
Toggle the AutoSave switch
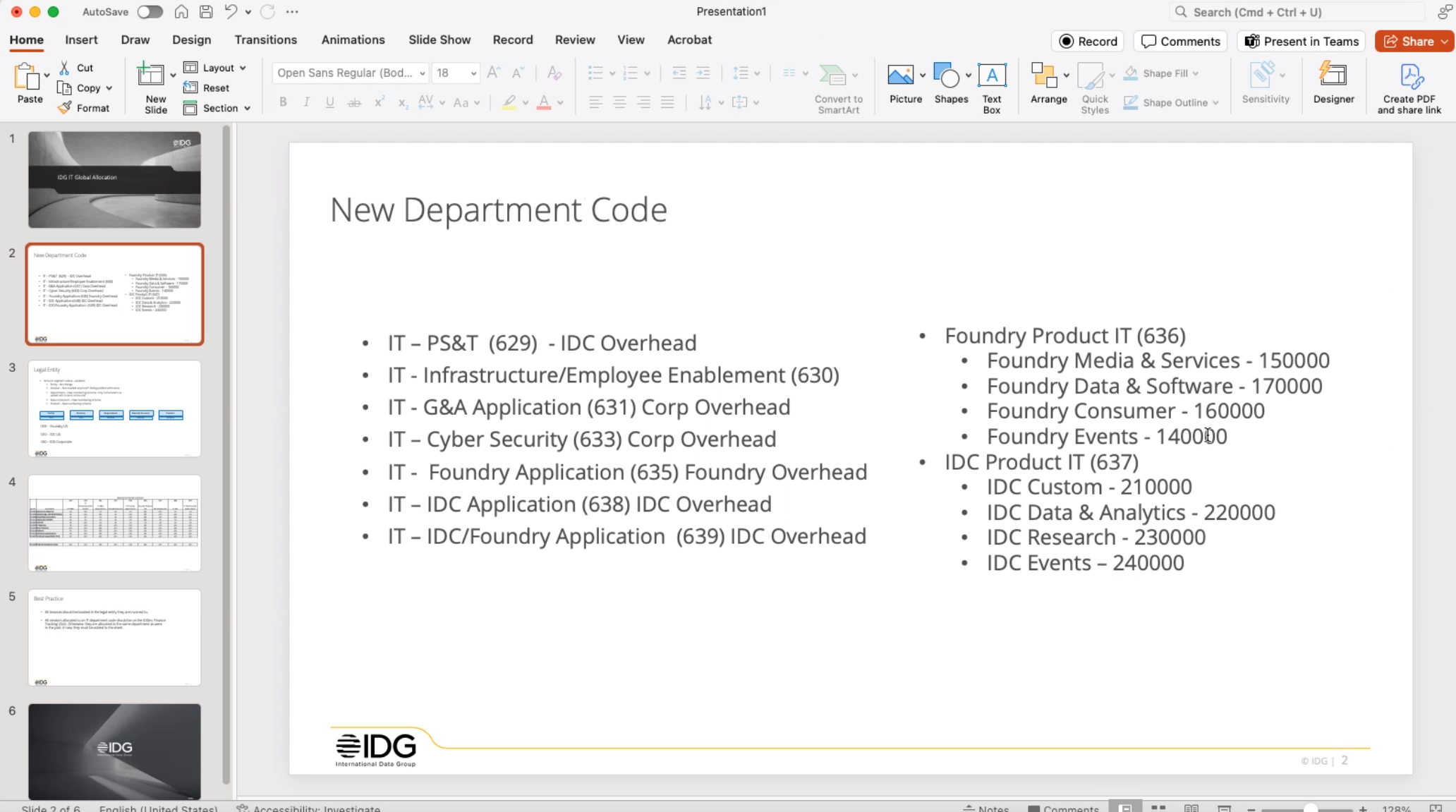(150, 12)
